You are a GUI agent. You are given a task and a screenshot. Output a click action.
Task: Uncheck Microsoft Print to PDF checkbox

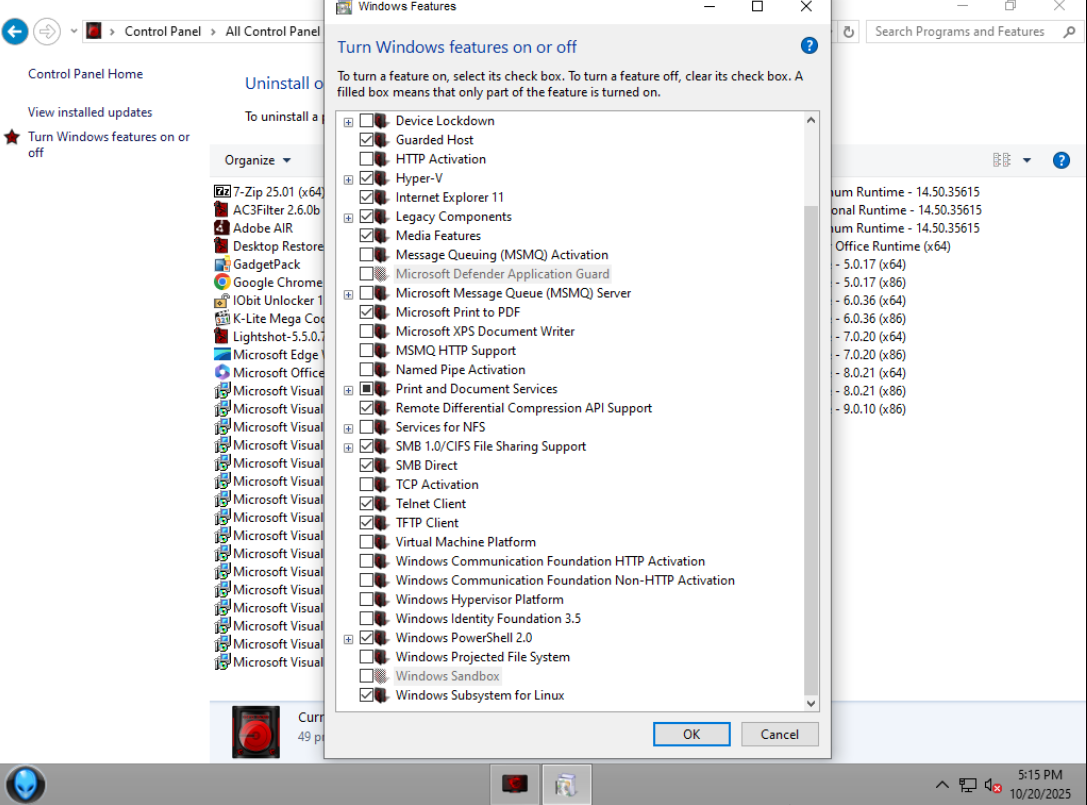click(x=367, y=312)
